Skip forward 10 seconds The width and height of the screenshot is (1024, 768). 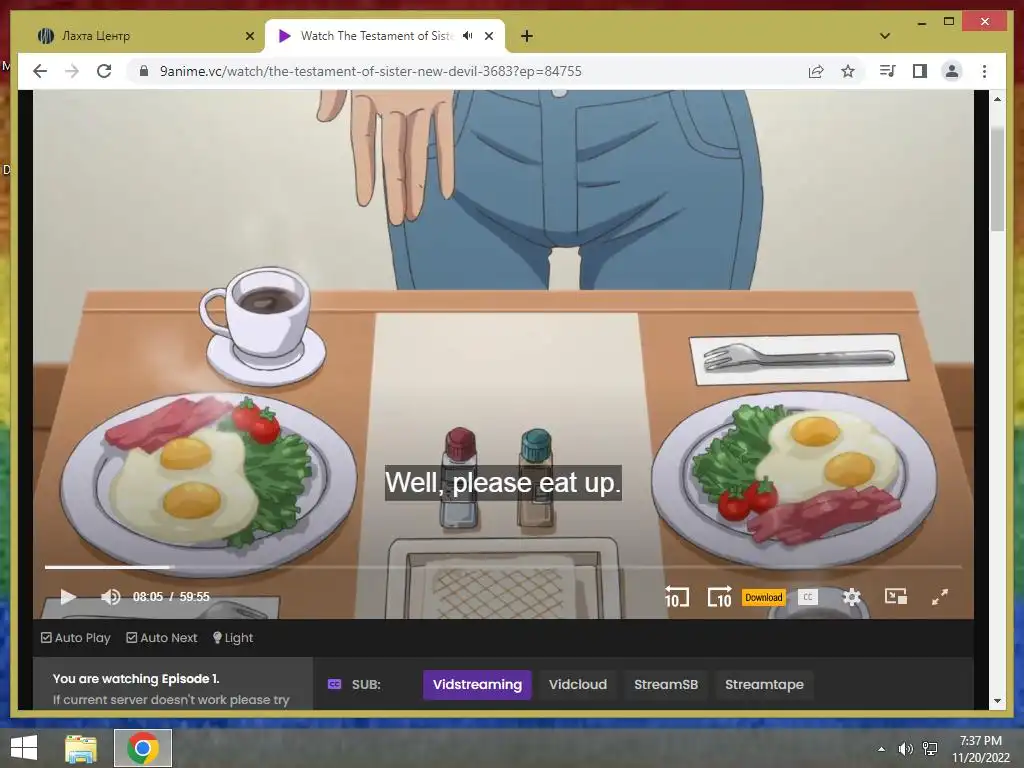click(x=719, y=596)
